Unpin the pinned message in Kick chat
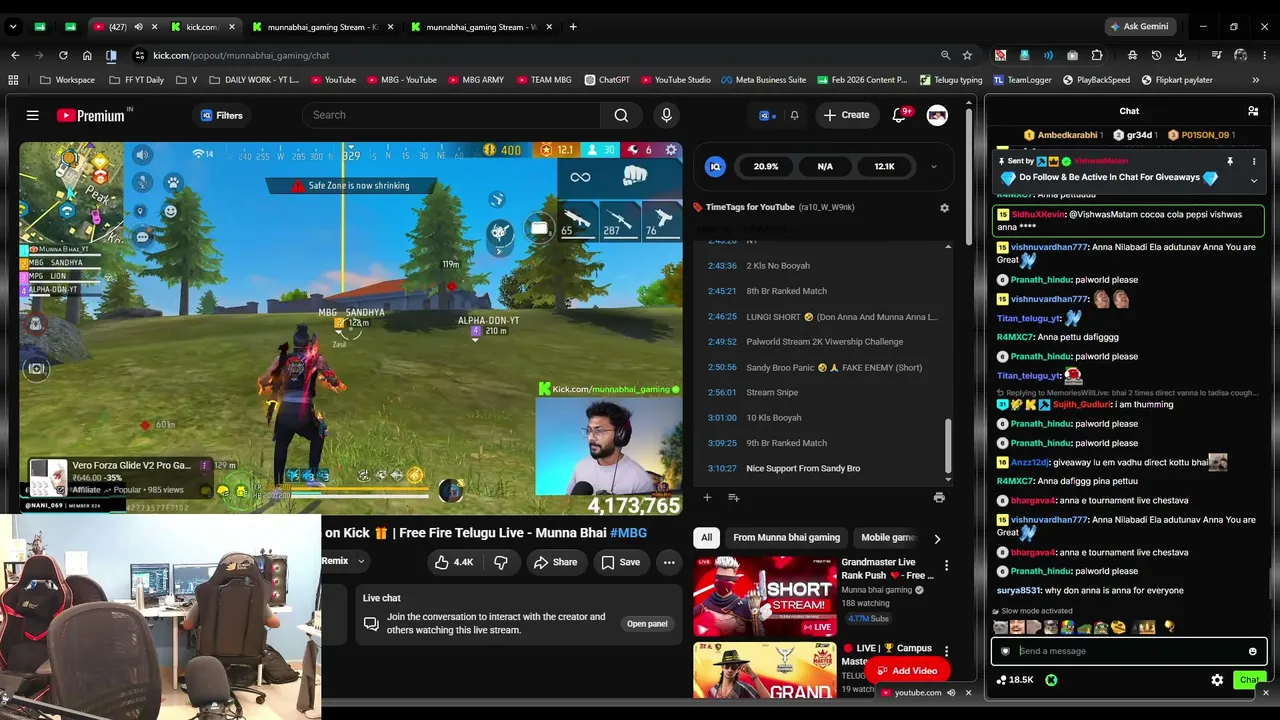 [x=1230, y=161]
